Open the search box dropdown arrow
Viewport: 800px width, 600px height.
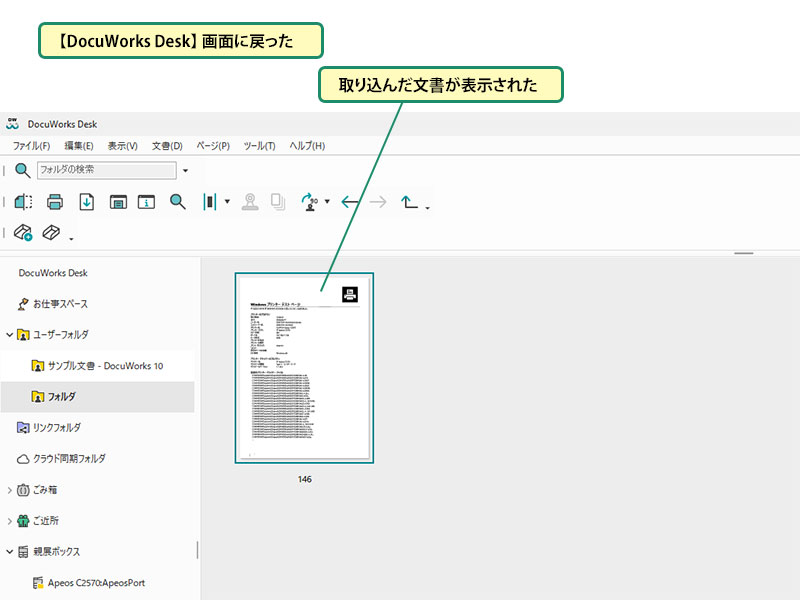click(x=185, y=170)
